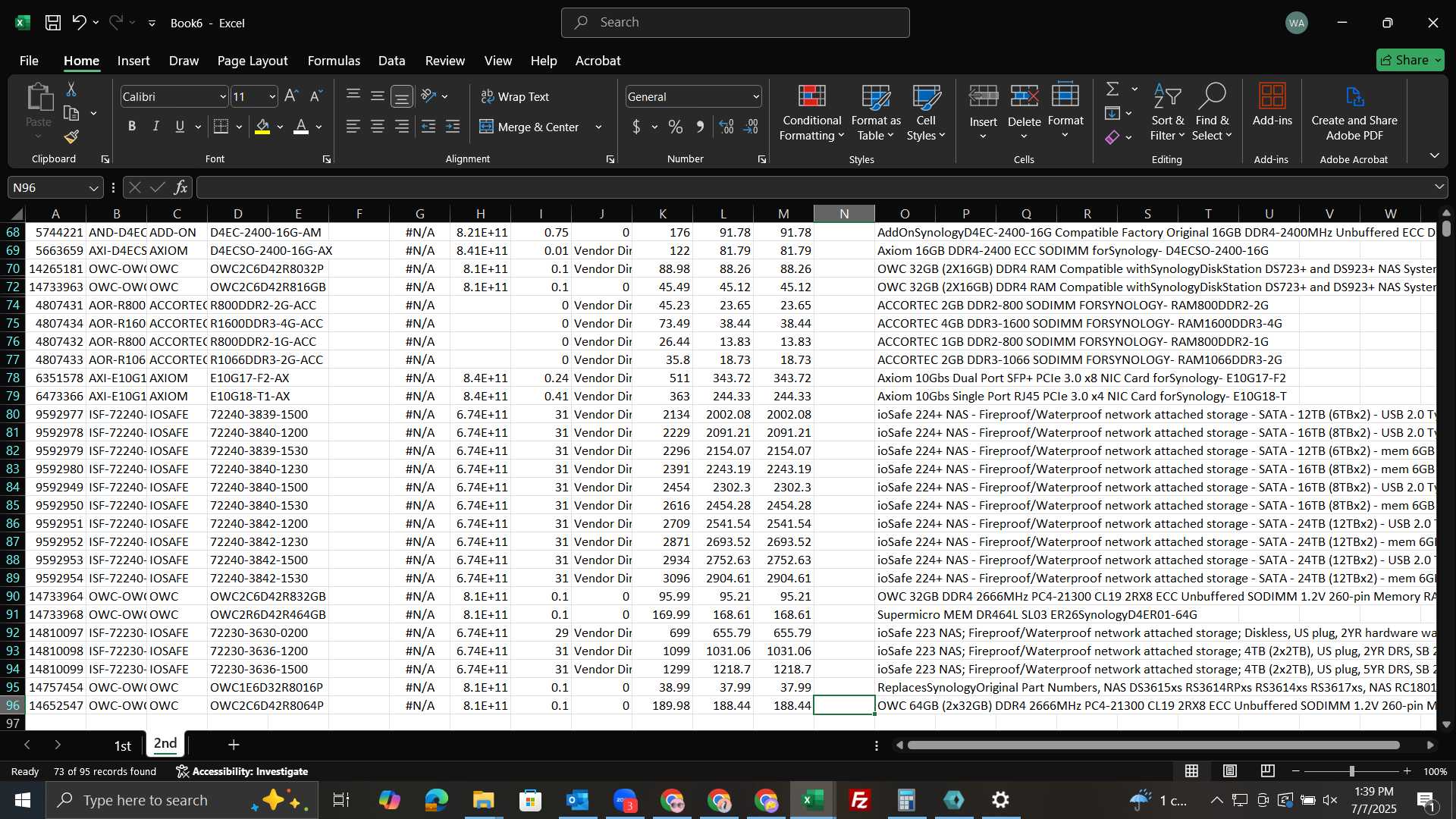The image size is (1456, 819).
Task: Open the Insert ribbon tab
Action: click(x=133, y=61)
